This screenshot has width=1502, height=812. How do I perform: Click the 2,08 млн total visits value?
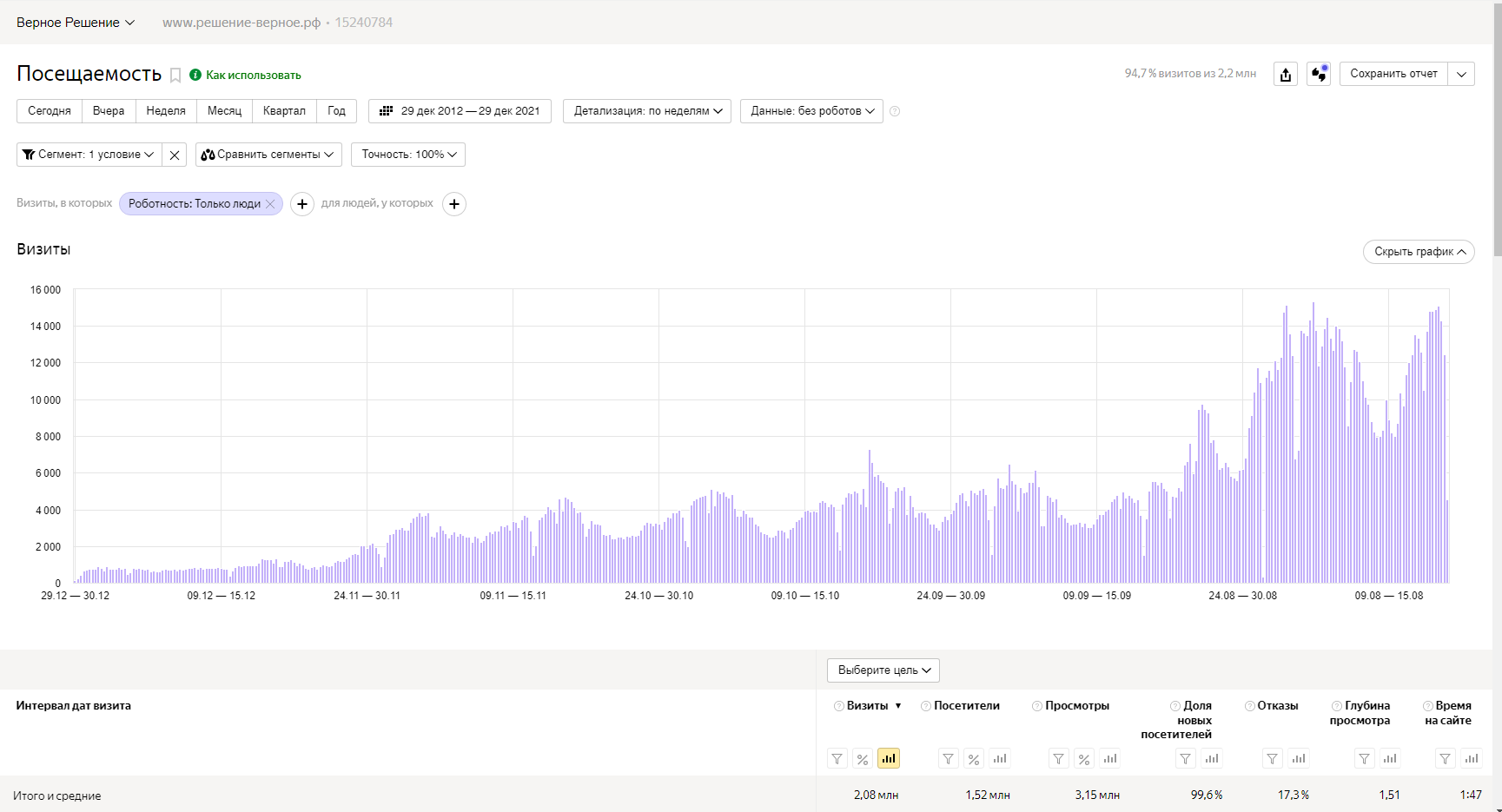[876, 795]
